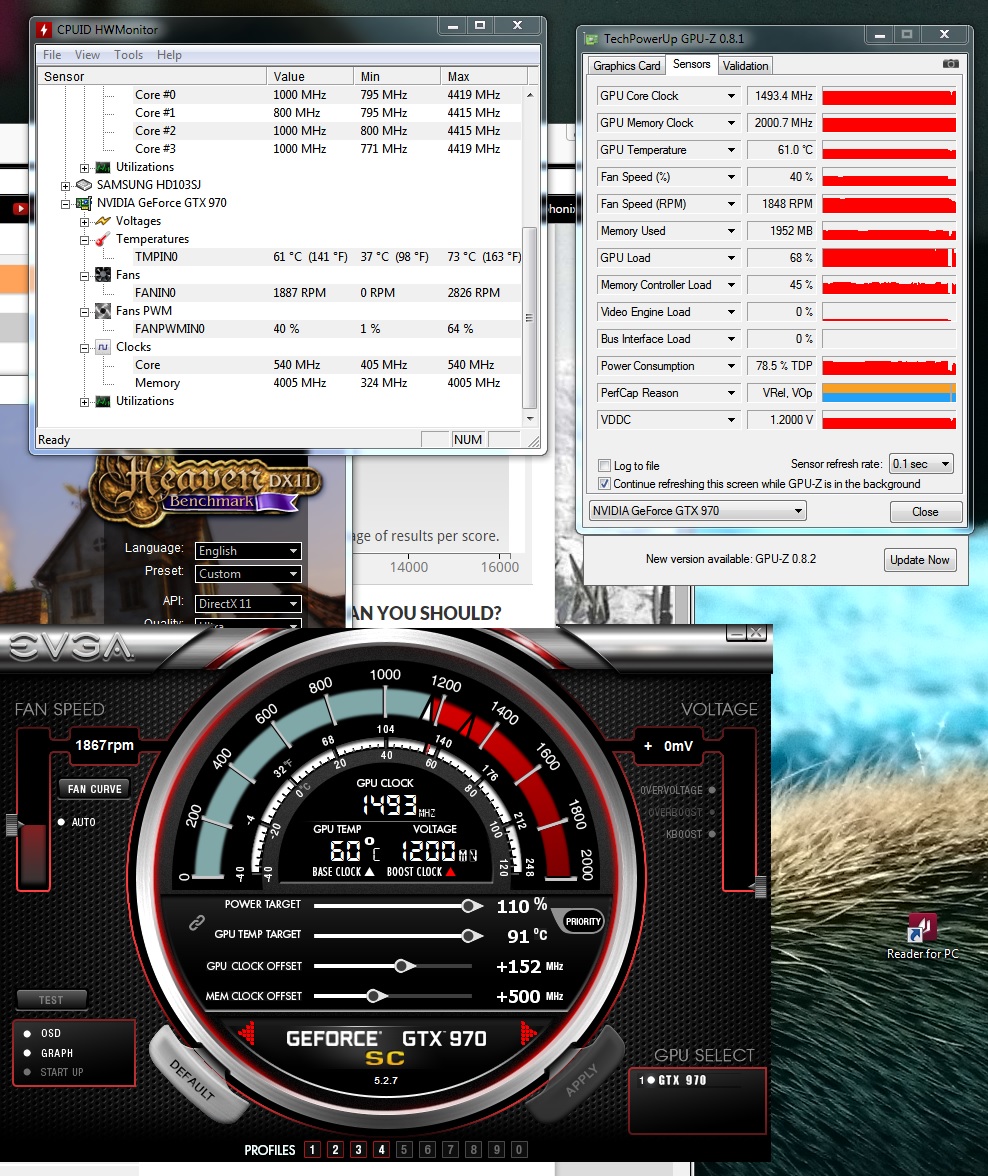The height and width of the screenshot is (1176, 988).
Task: Click the EVGA logo in Precision
Action: click(x=71, y=647)
